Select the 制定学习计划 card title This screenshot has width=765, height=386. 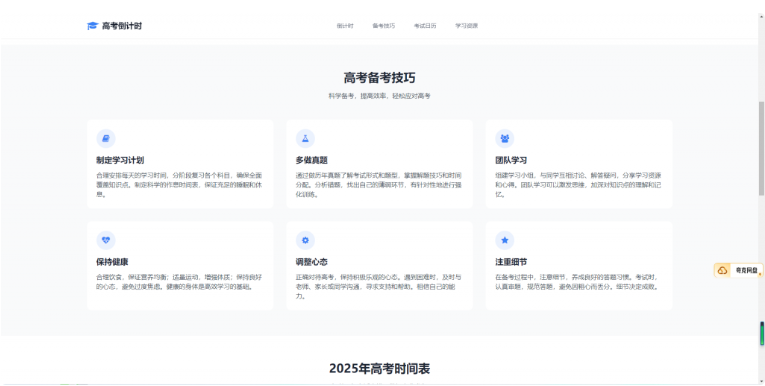point(120,161)
